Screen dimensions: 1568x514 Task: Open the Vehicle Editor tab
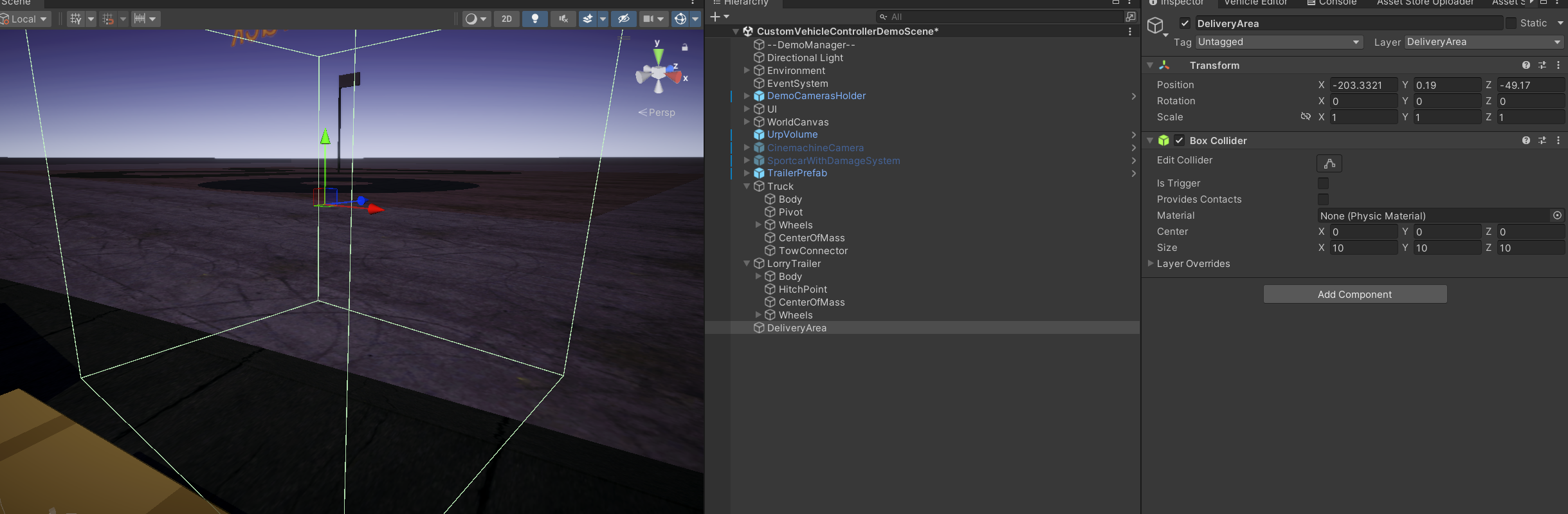pos(1255,3)
